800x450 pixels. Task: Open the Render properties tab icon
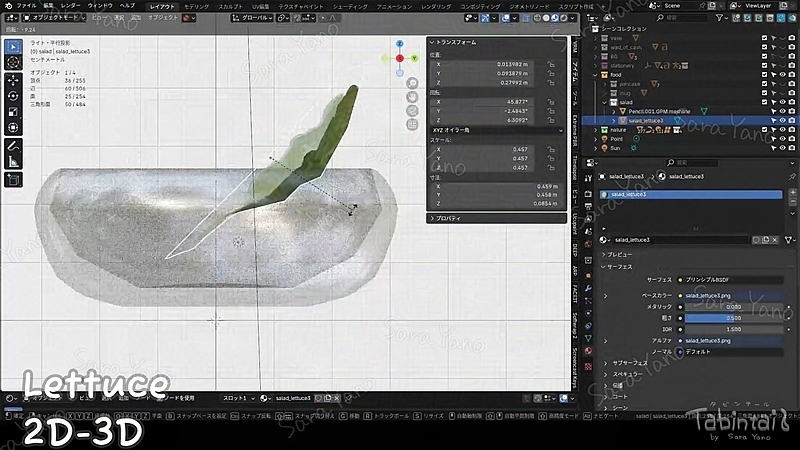(588, 194)
